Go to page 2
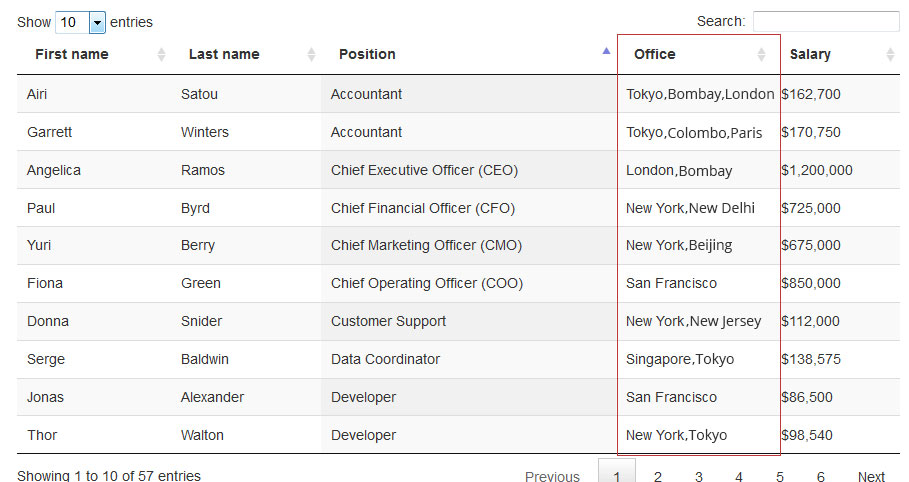This screenshot has height=482, width=909. point(658,476)
